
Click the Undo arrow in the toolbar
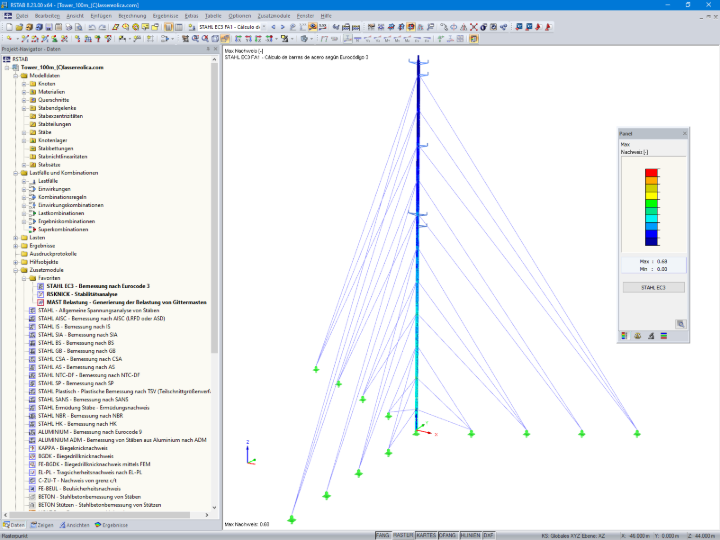coord(92,27)
